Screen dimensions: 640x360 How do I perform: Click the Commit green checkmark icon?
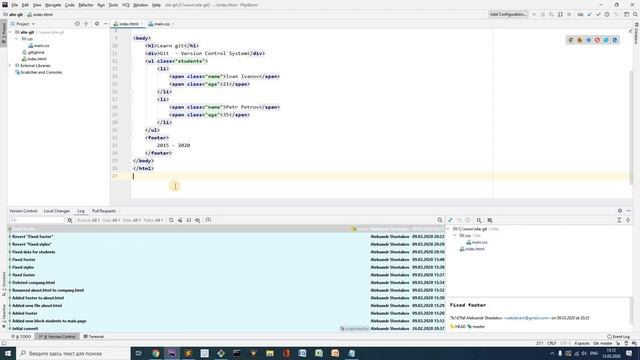[598, 14]
